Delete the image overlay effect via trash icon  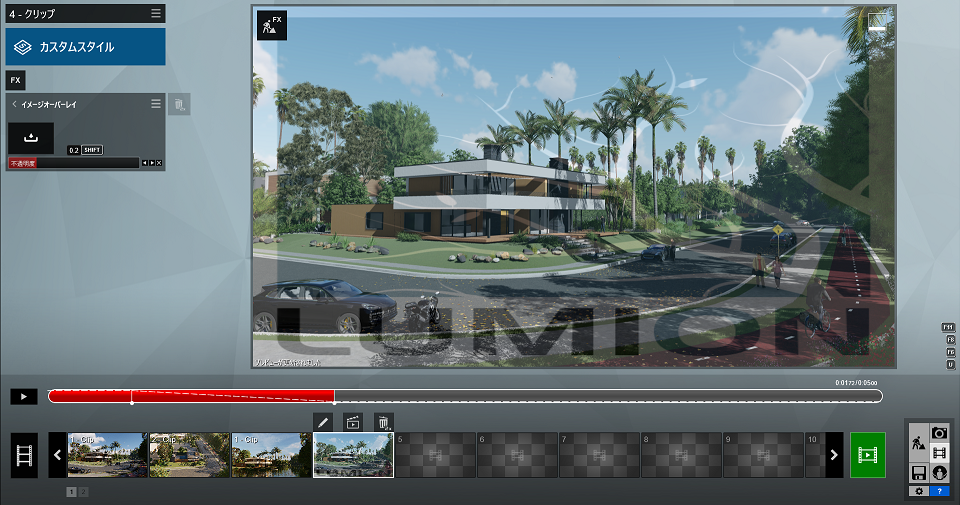coord(179,105)
